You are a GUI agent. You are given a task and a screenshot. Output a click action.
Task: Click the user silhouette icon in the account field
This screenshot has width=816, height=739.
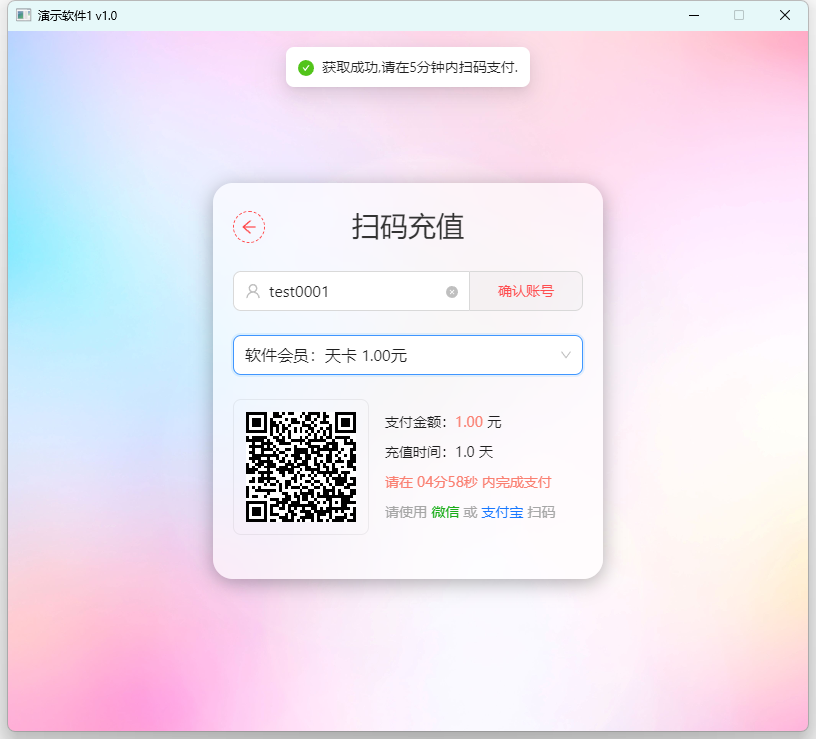click(x=253, y=291)
